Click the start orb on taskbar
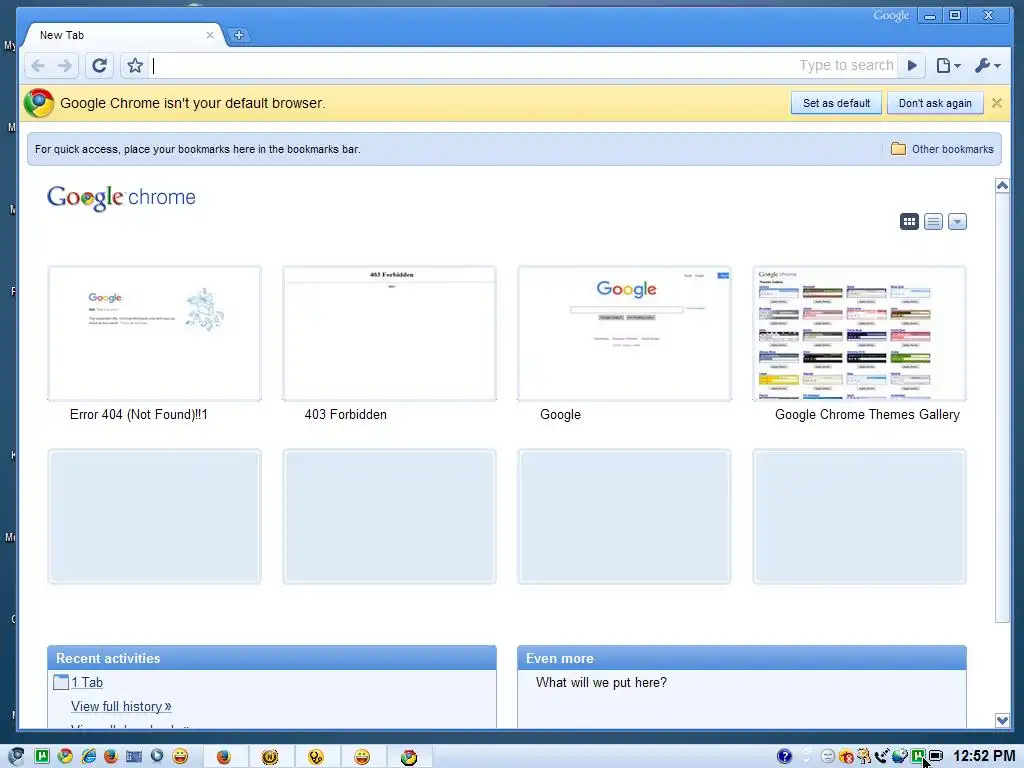 pyautogui.click(x=16, y=756)
